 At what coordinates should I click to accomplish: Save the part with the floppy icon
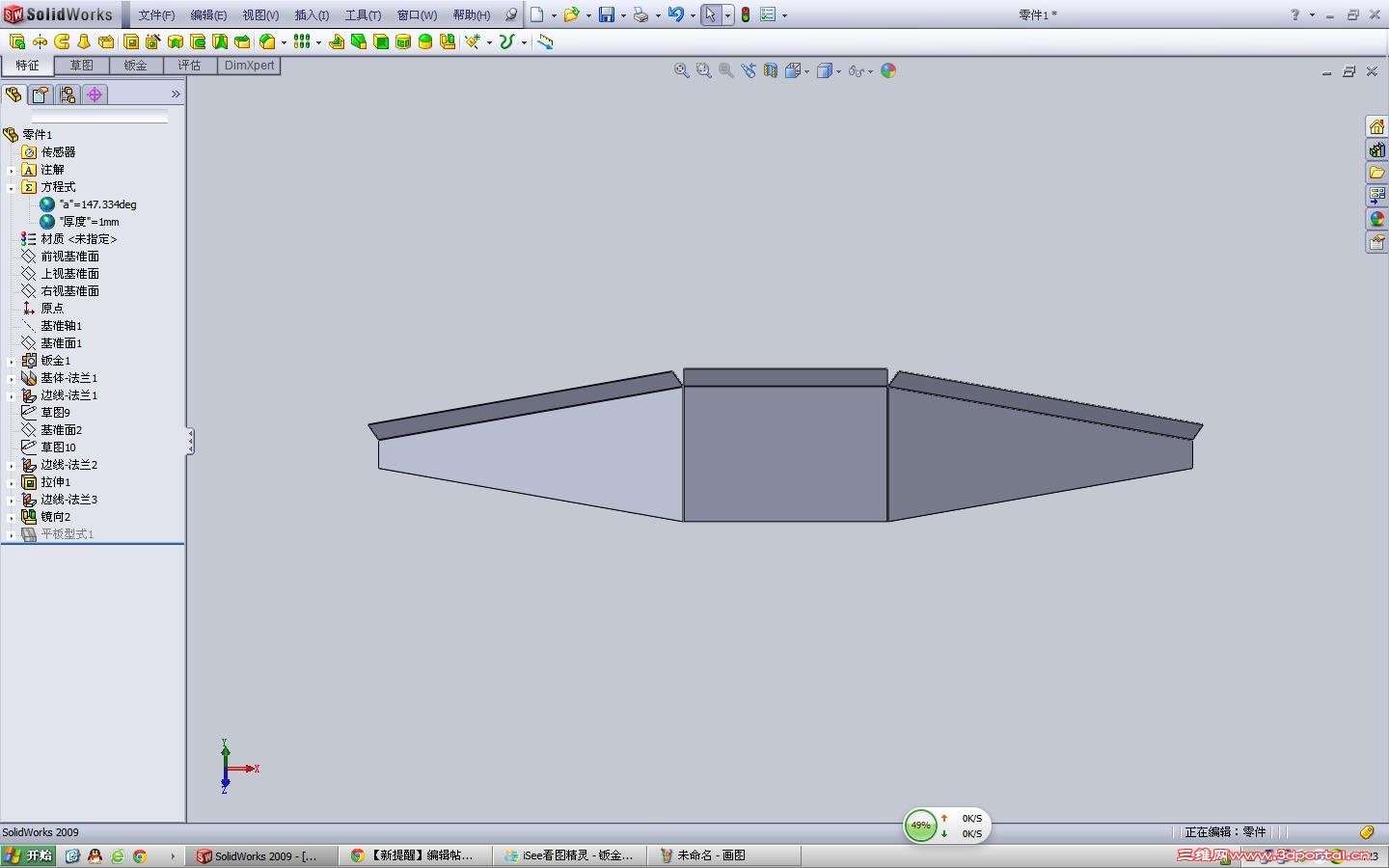(607, 14)
